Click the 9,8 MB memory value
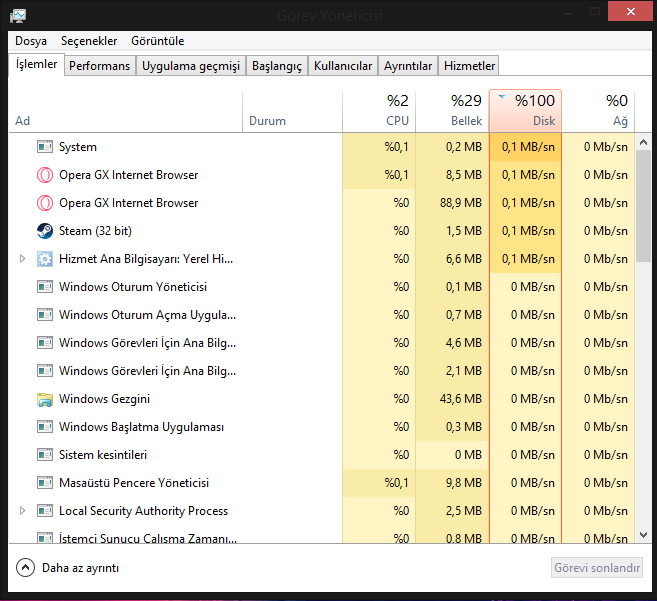This screenshot has width=657, height=601. pyautogui.click(x=464, y=483)
